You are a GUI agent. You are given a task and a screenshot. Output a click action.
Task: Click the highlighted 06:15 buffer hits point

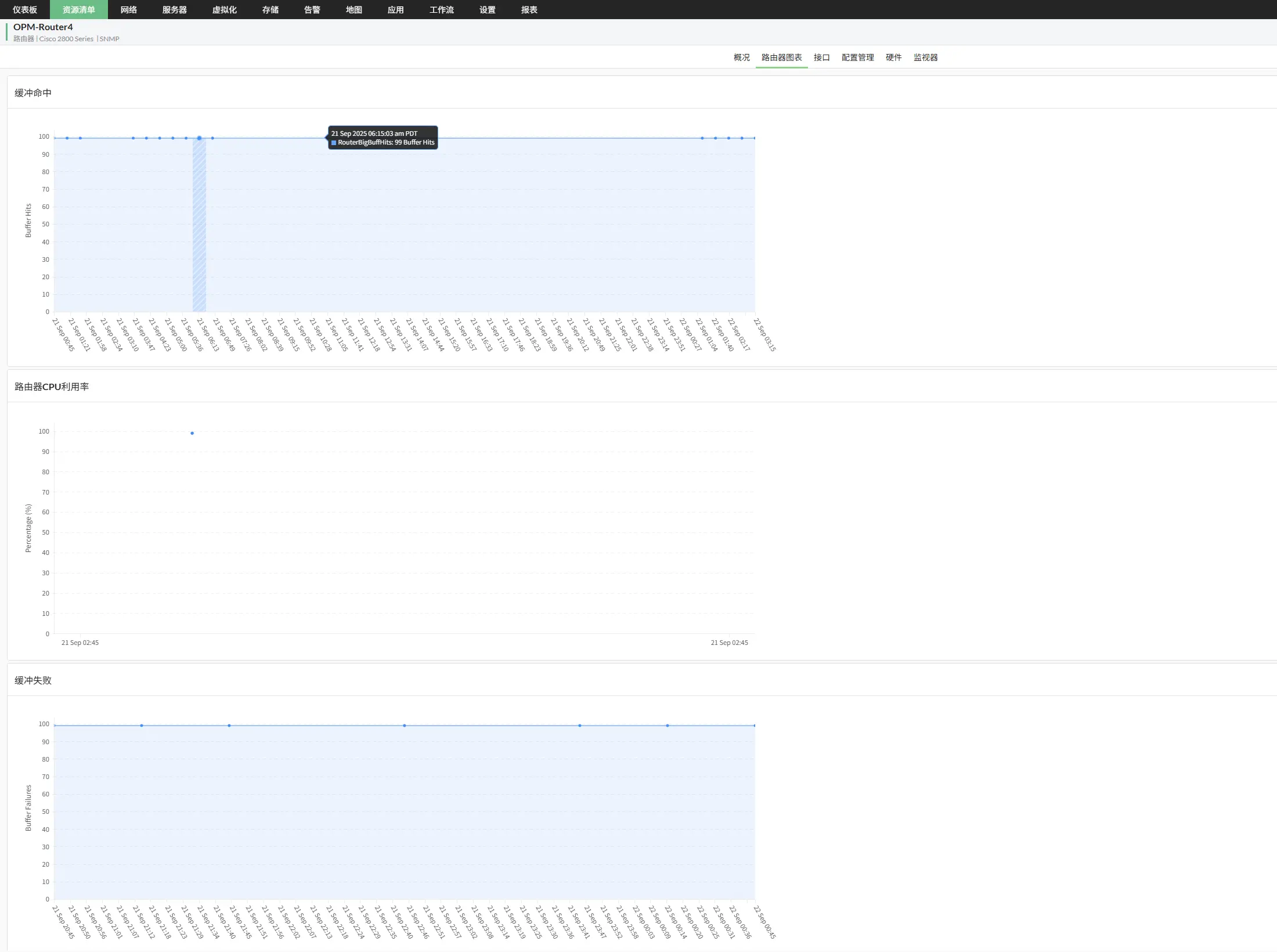click(199, 138)
